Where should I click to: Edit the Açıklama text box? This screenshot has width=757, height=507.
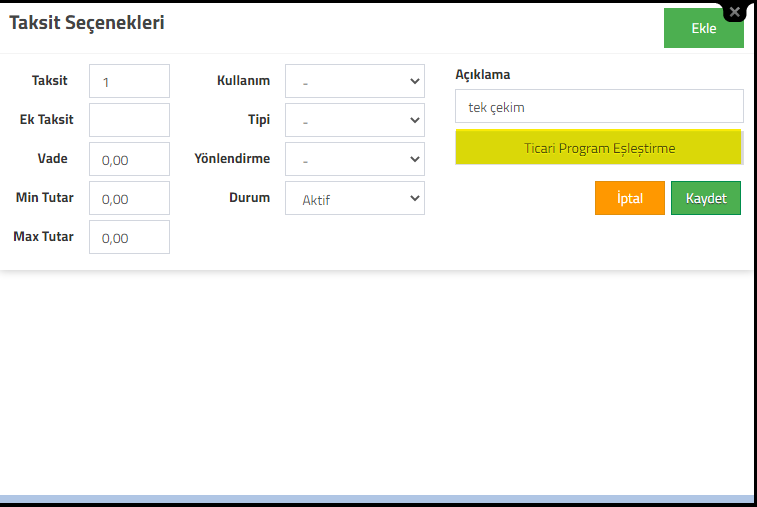pyautogui.click(x=599, y=106)
